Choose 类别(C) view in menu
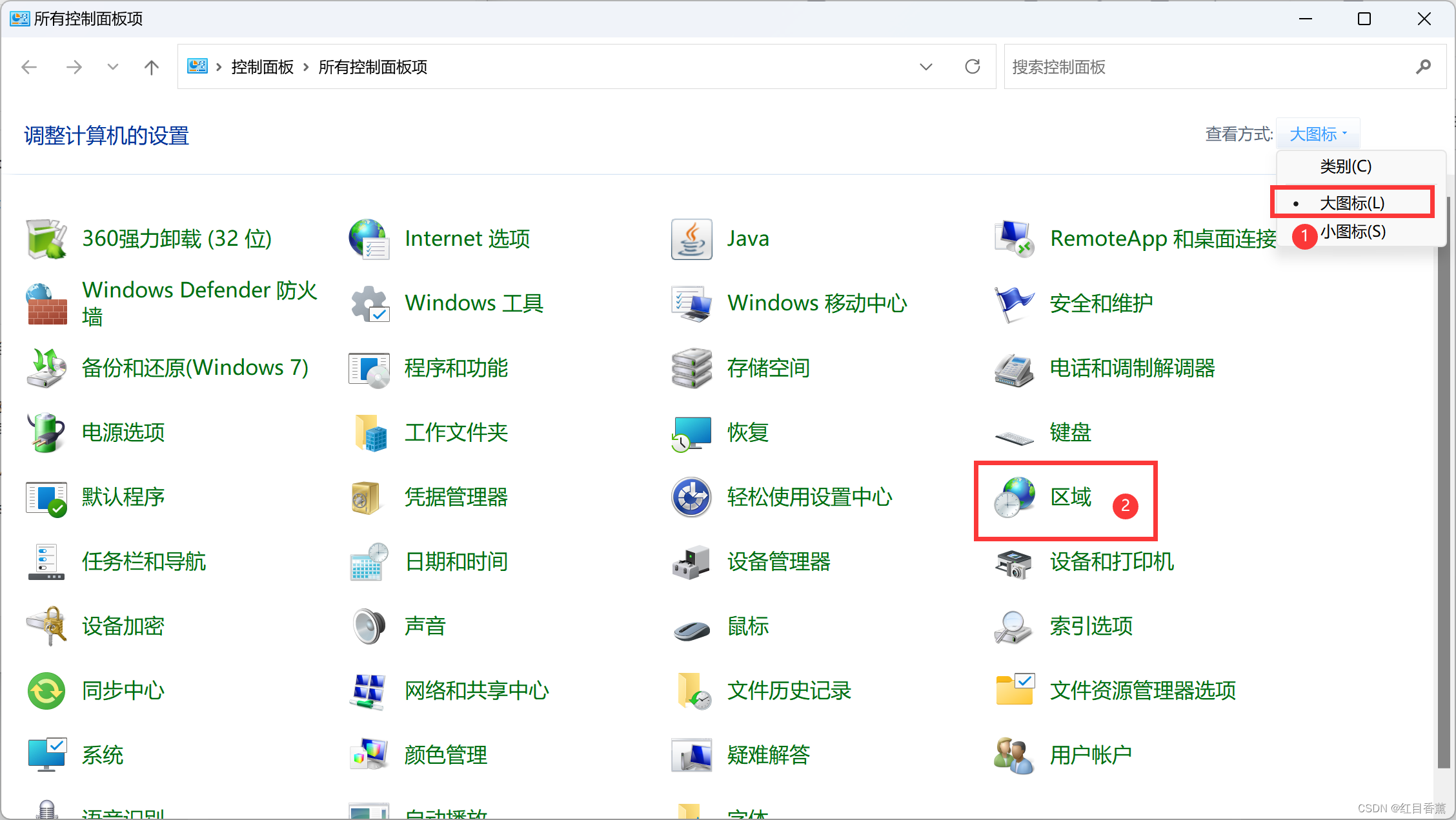The height and width of the screenshot is (820, 1456). [1346, 166]
